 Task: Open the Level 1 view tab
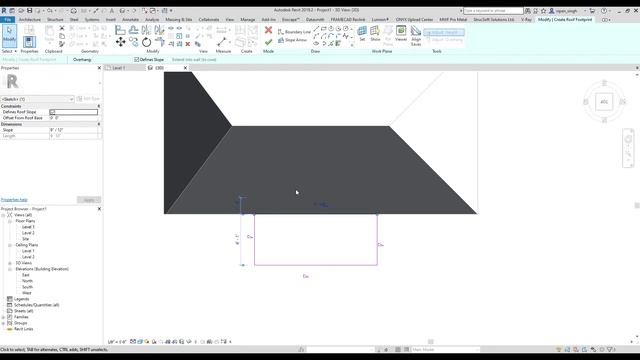[118, 68]
